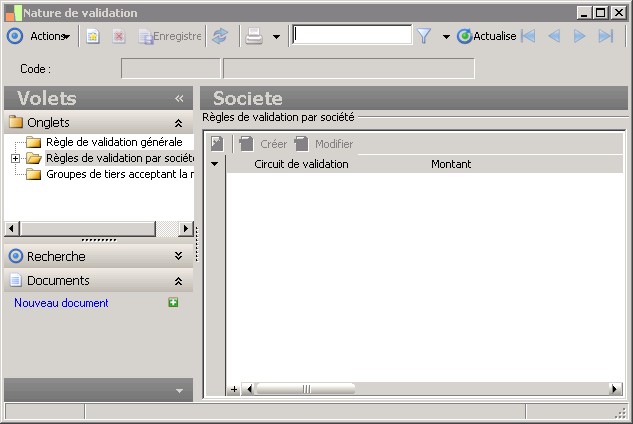Viewport: 633px width, 424px height.
Task: Open the grid column selector arrow
Action: coord(215,164)
